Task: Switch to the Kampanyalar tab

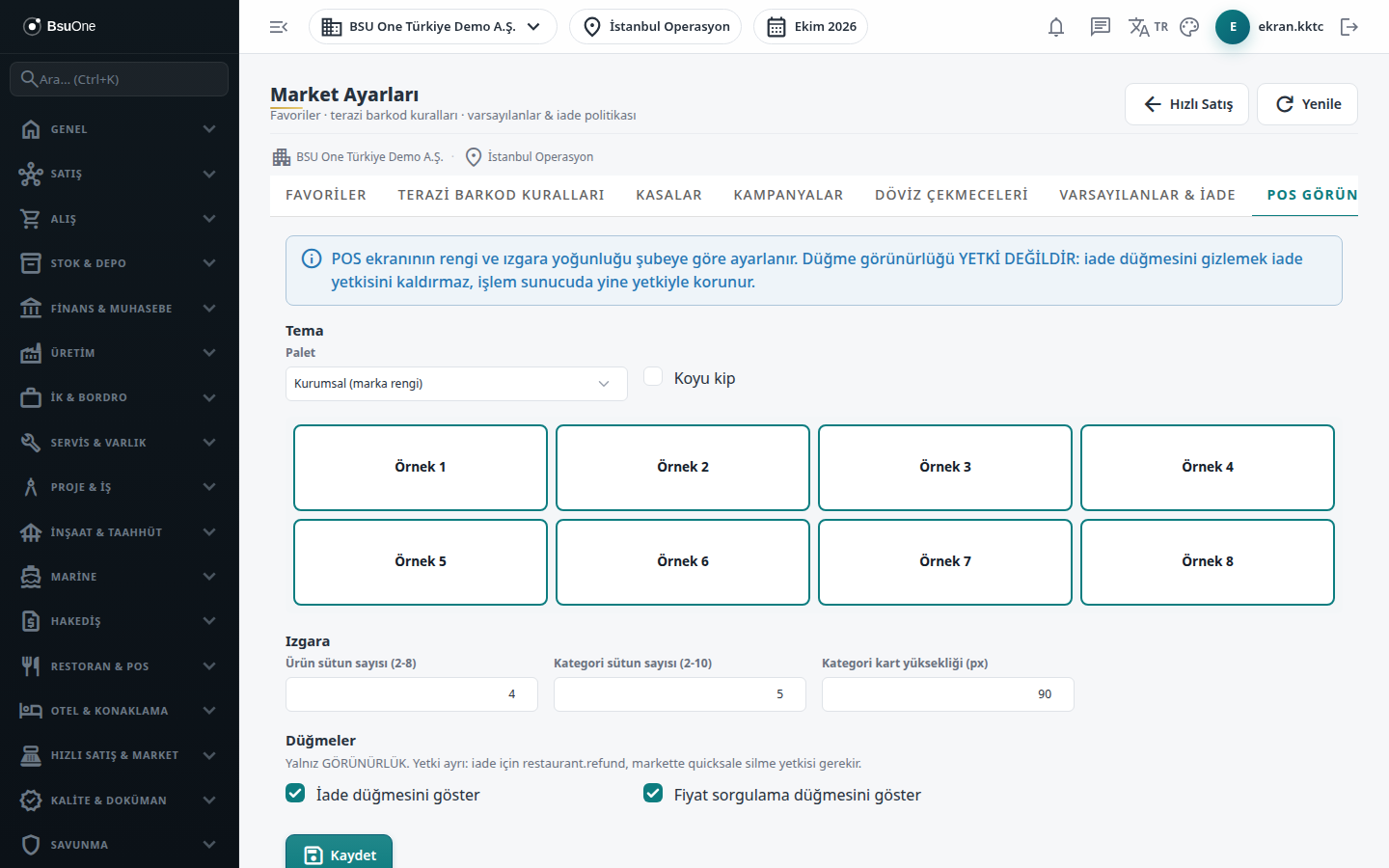Action: (788, 195)
